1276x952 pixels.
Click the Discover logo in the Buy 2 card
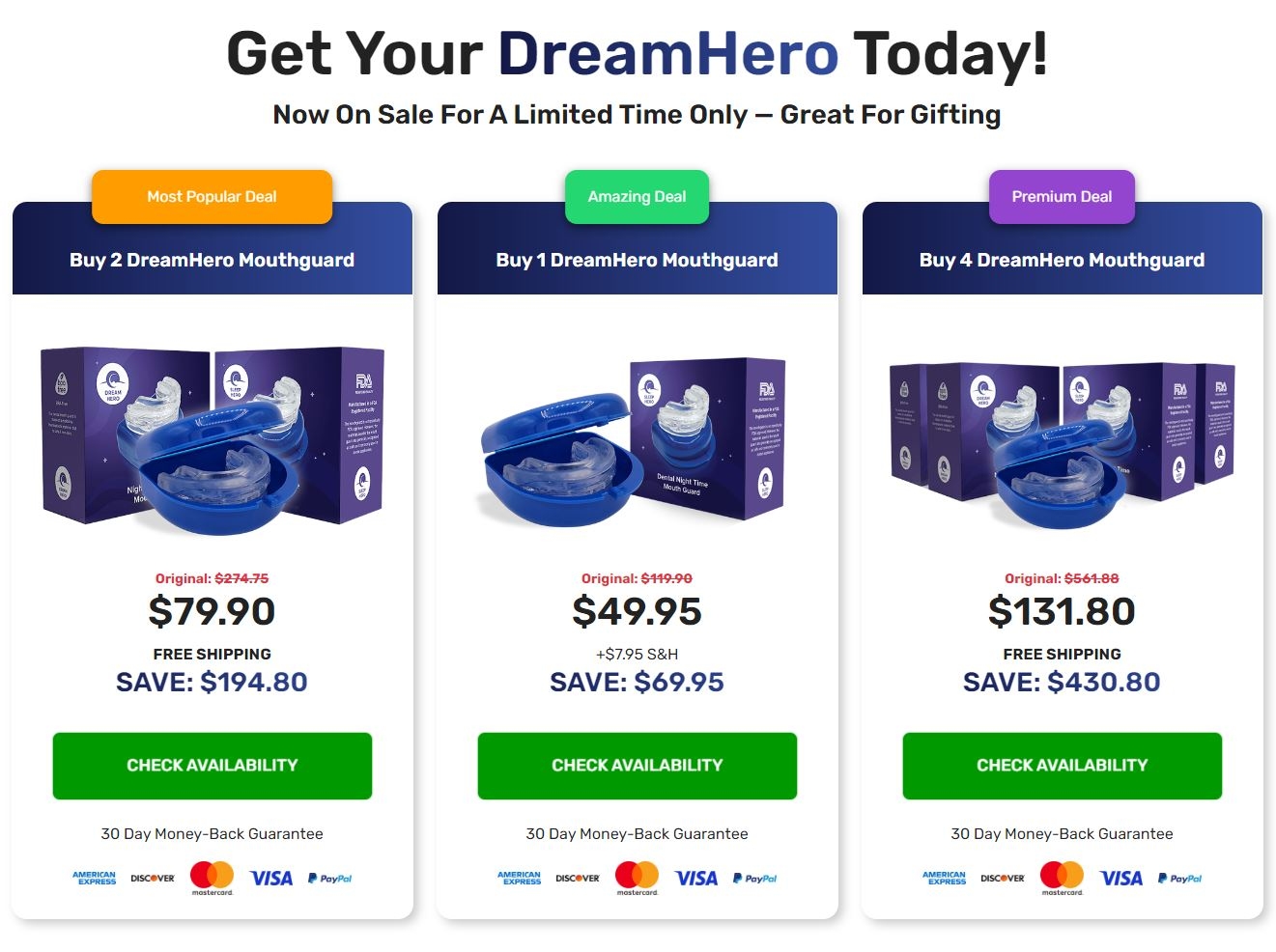(x=153, y=879)
